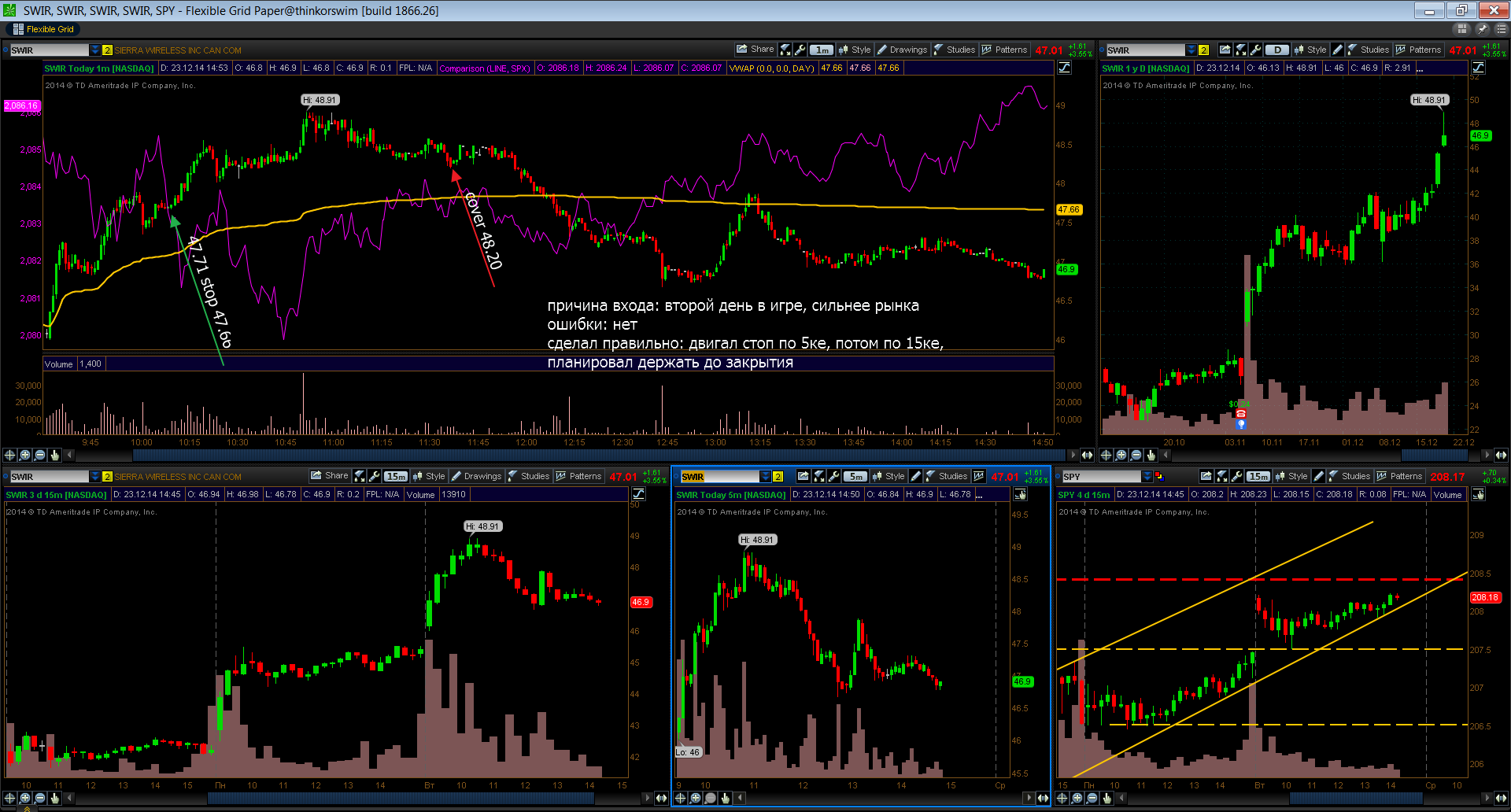Open the Flexible Grid layout menu
This screenshot has width=1511, height=812.
pos(44,29)
